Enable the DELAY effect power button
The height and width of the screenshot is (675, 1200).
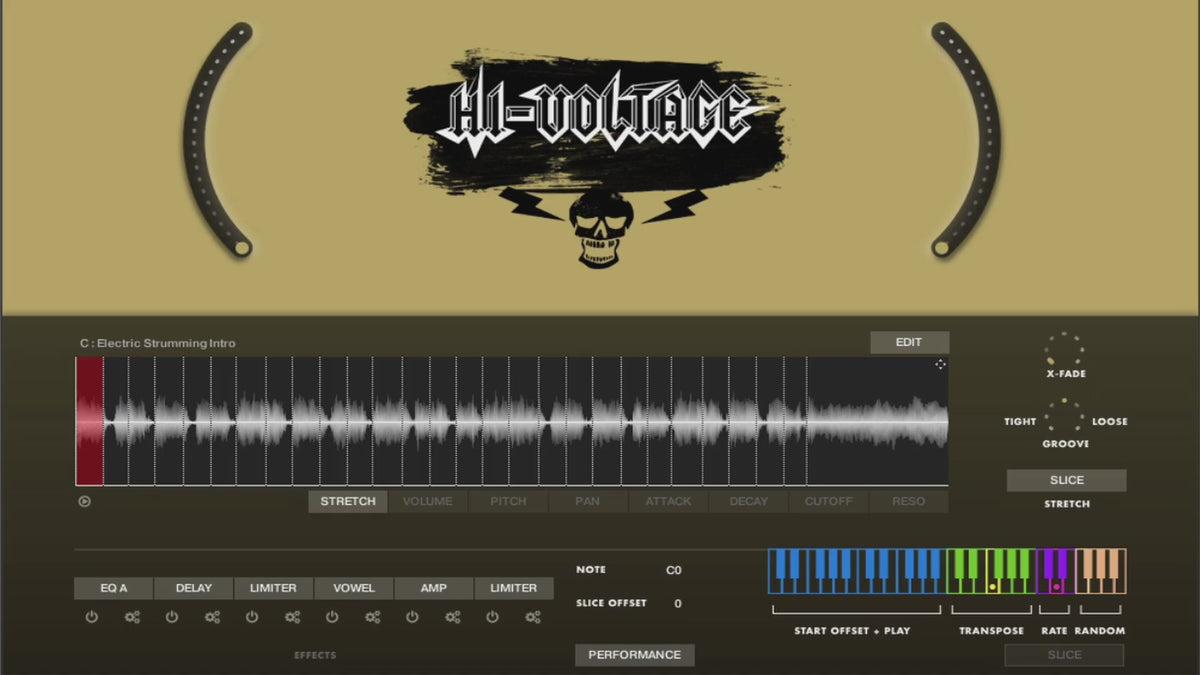[172, 618]
